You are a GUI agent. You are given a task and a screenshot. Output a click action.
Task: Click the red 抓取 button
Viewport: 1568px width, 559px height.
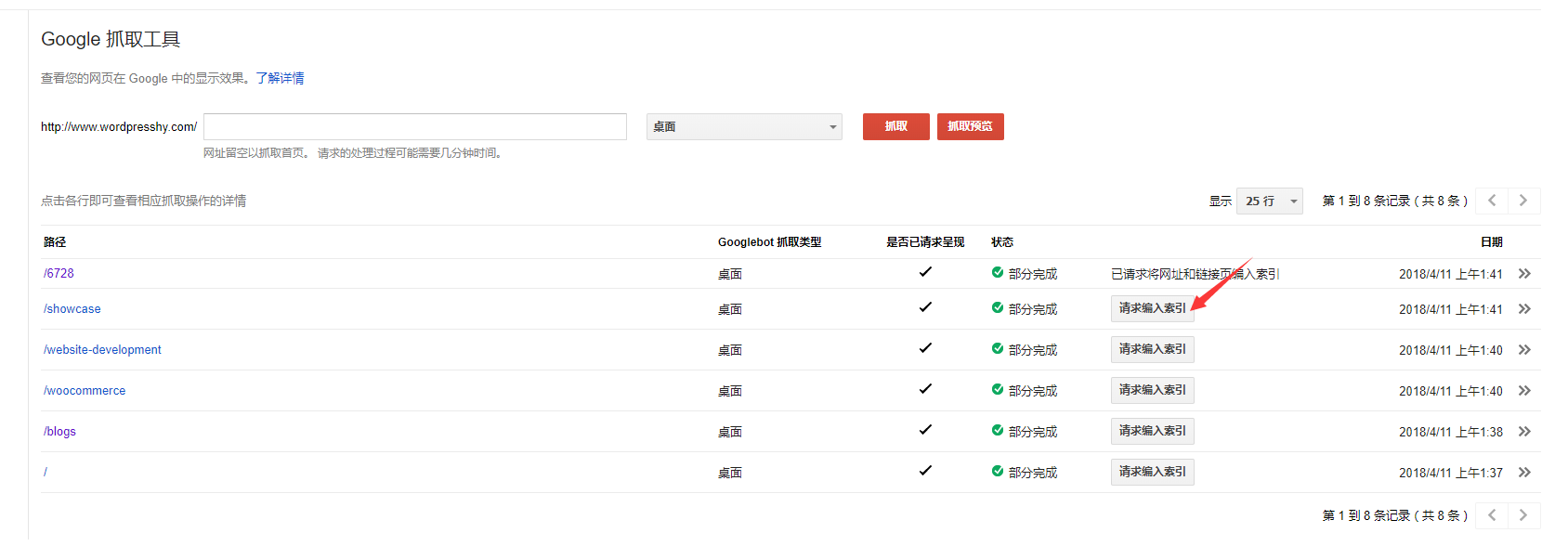coord(895,127)
